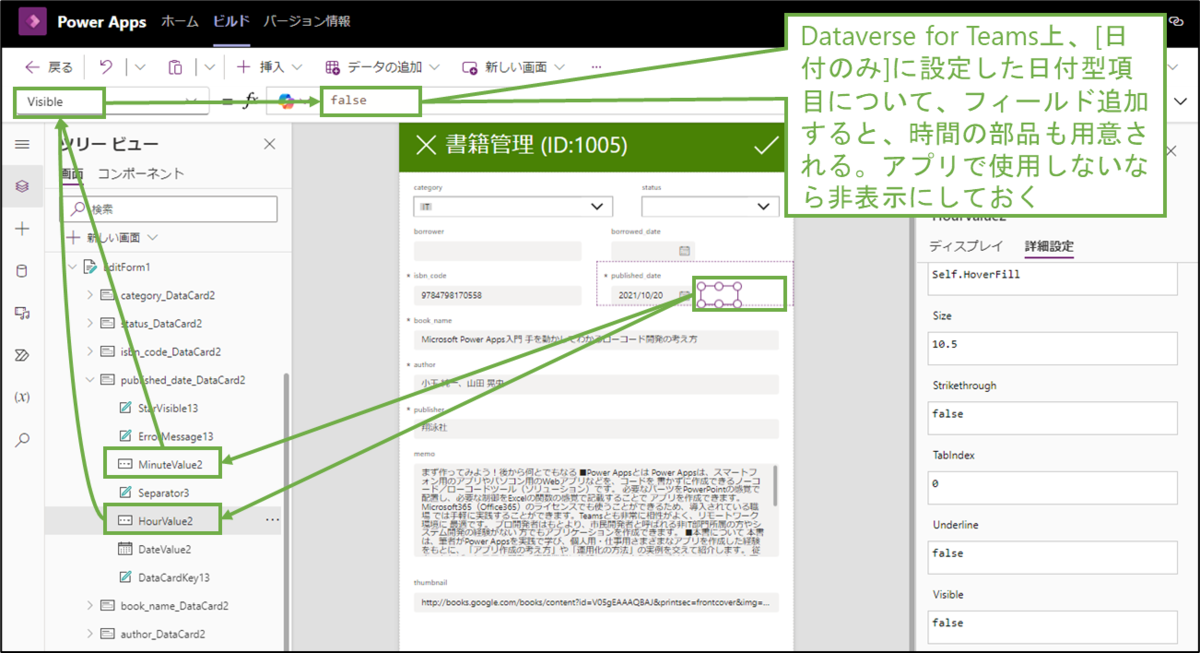The image size is (1200, 653).
Task: Select the tree view layers icon
Action: 22,187
